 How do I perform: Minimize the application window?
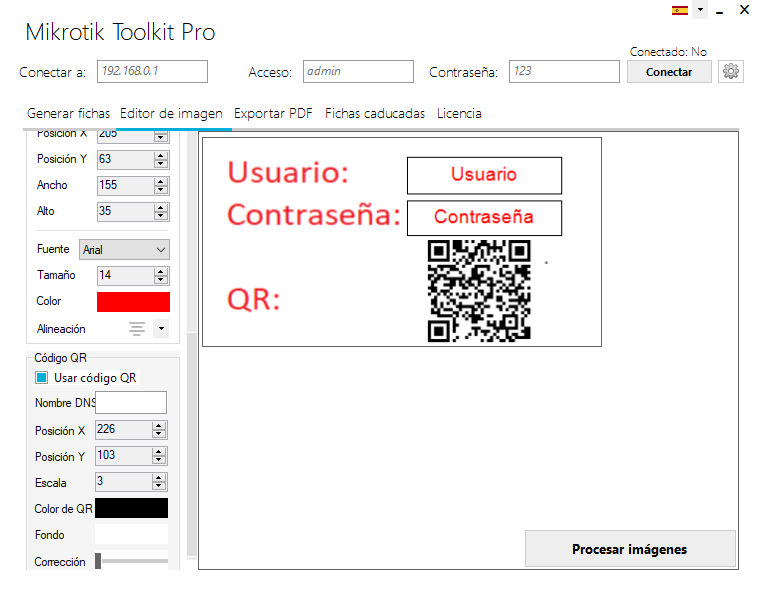click(x=720, y=11)
